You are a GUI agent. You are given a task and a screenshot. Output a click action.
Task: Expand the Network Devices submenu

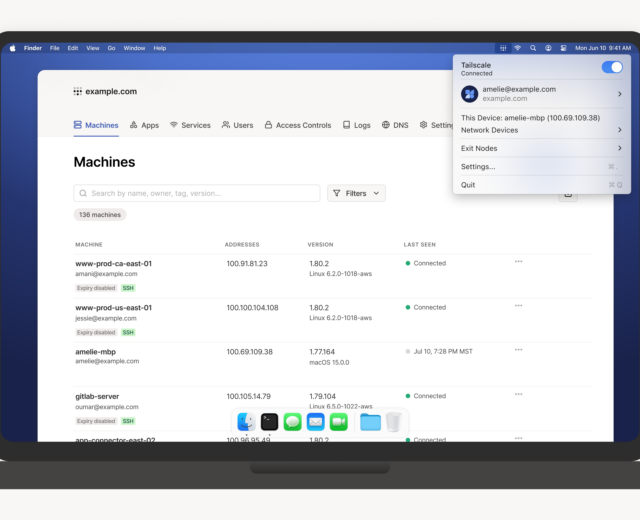542,130
